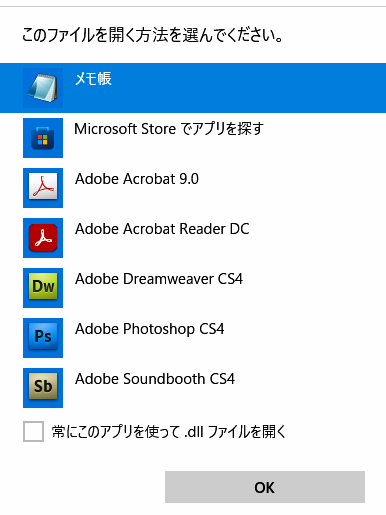Enable the always use this app checkbox

(33, 431)
